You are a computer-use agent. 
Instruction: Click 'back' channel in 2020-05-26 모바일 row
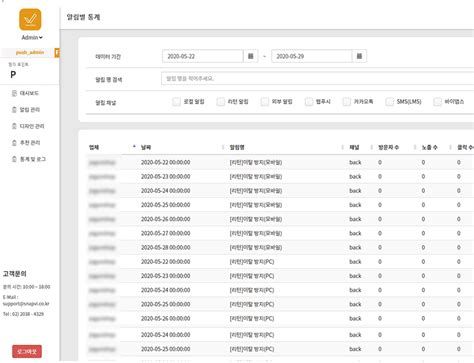355,219
